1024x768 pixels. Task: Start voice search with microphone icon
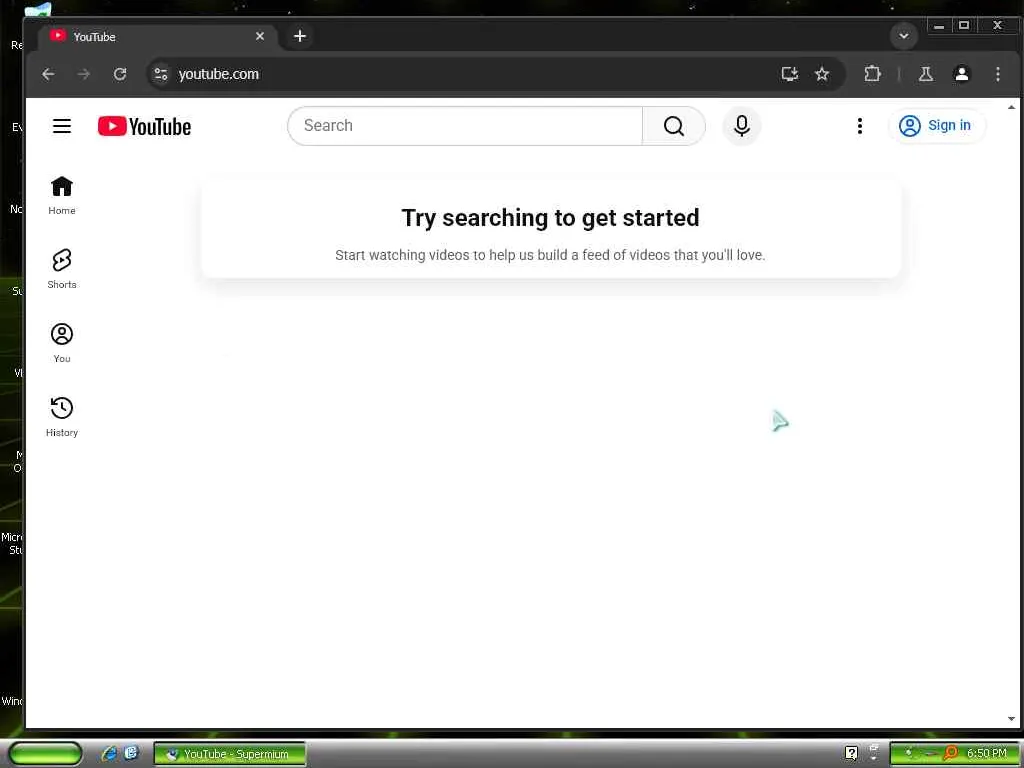pyautogui.click(x=741, y=126)
